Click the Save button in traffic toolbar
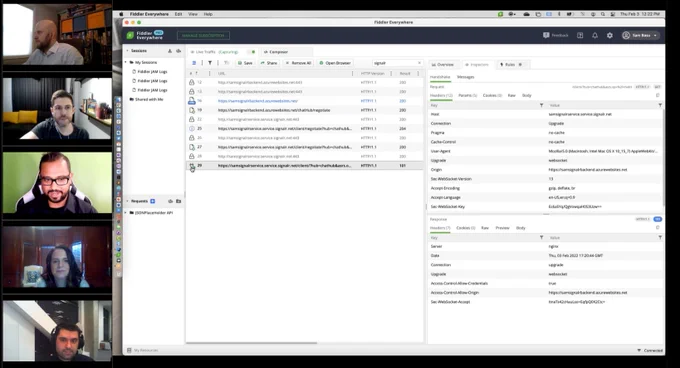 click(x=245, y=63)
